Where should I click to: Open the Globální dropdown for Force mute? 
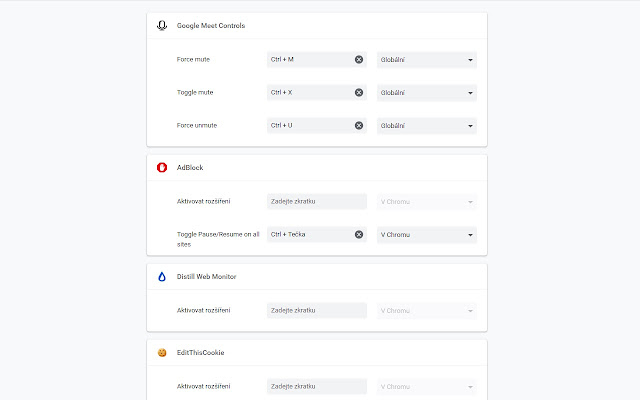tap(427, 60)
